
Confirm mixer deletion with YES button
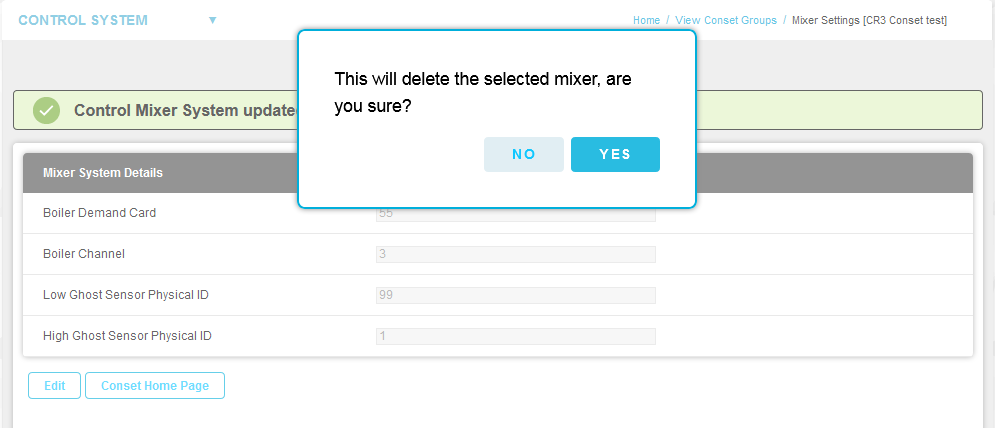615,154
